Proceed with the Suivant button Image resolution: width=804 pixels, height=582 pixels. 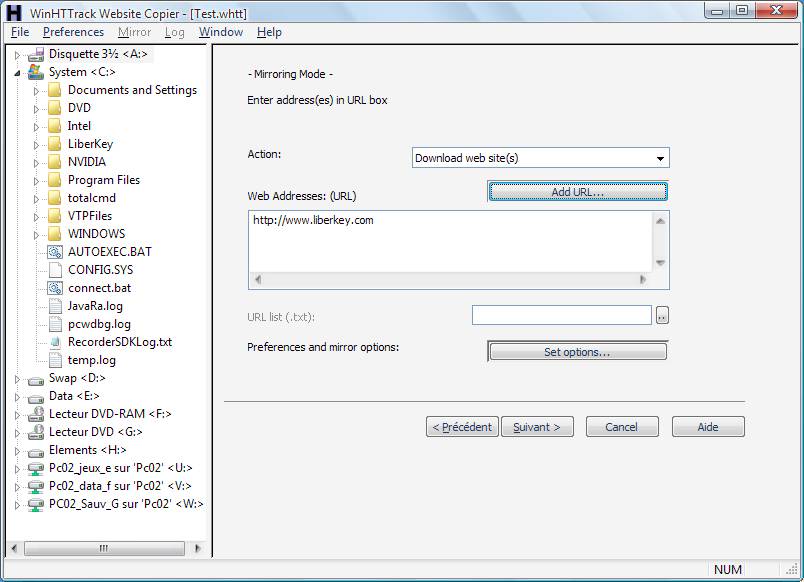(x=537, y=427)
